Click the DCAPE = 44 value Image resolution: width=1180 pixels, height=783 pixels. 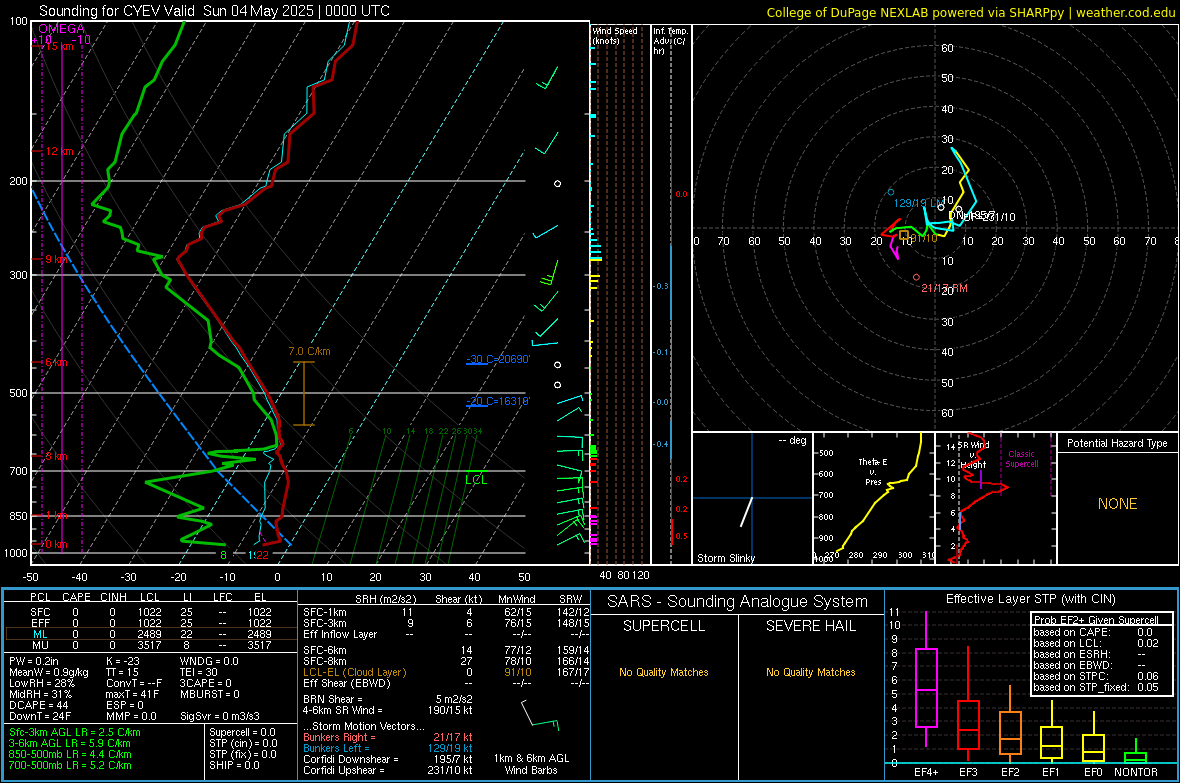(39, 705)
